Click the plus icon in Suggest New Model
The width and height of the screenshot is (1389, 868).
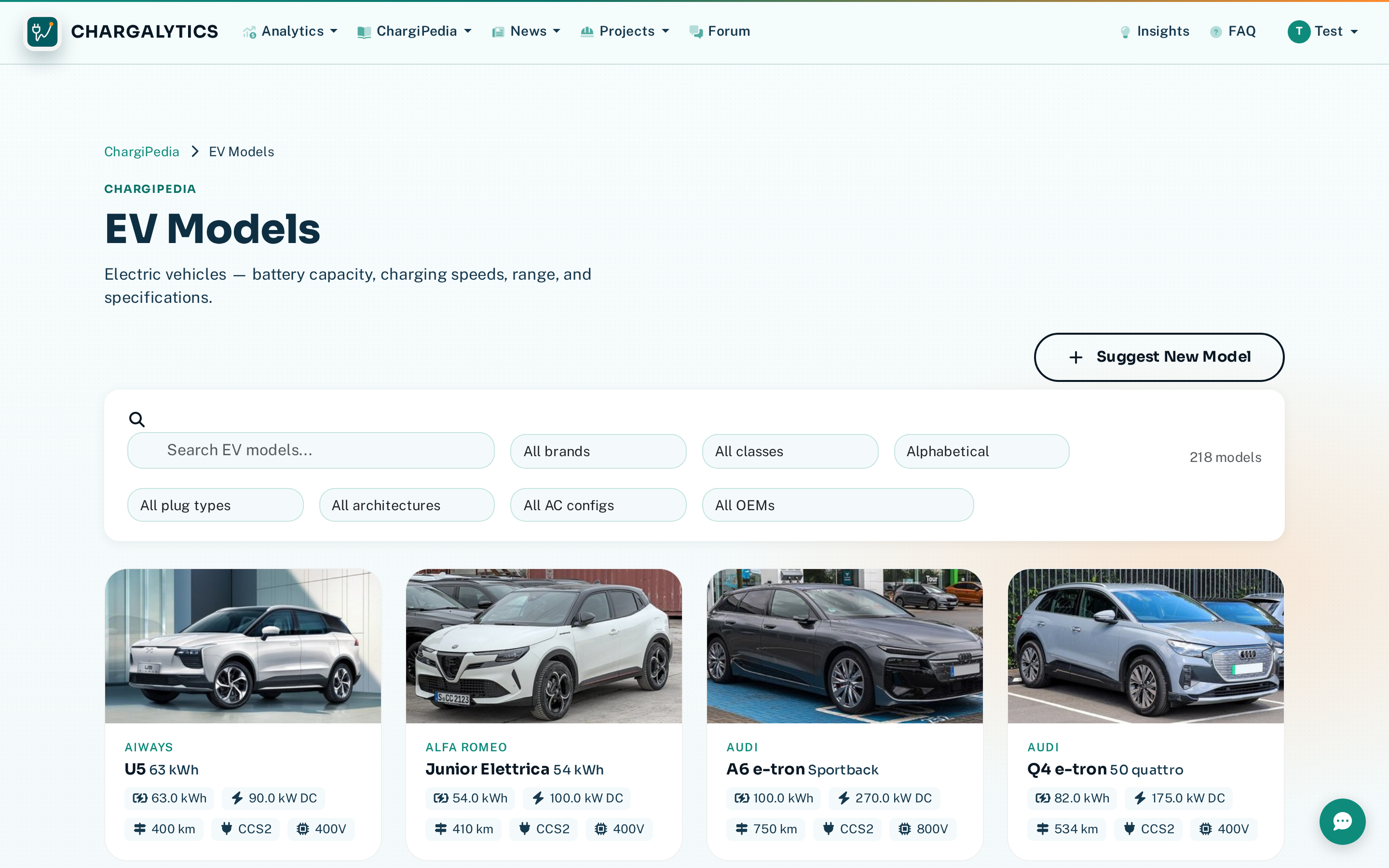point(1076,357)
